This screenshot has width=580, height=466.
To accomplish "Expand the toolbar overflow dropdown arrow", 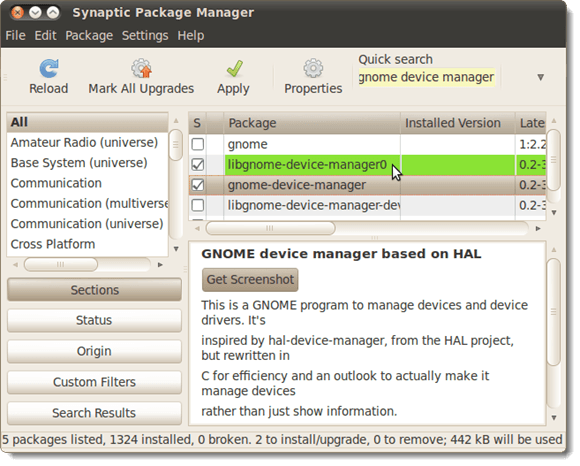I will point(540,77).
